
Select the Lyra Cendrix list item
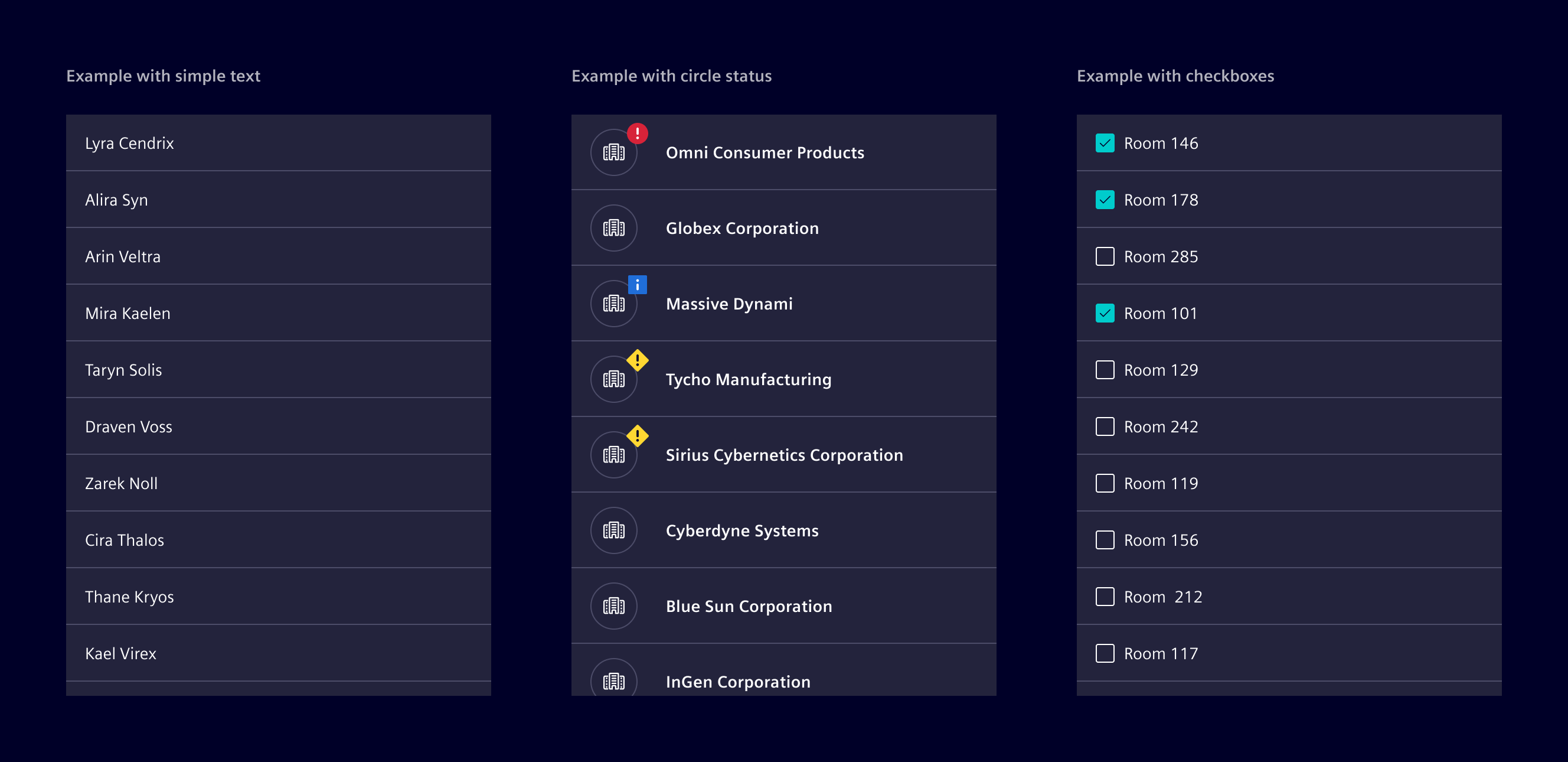[130, 143]
